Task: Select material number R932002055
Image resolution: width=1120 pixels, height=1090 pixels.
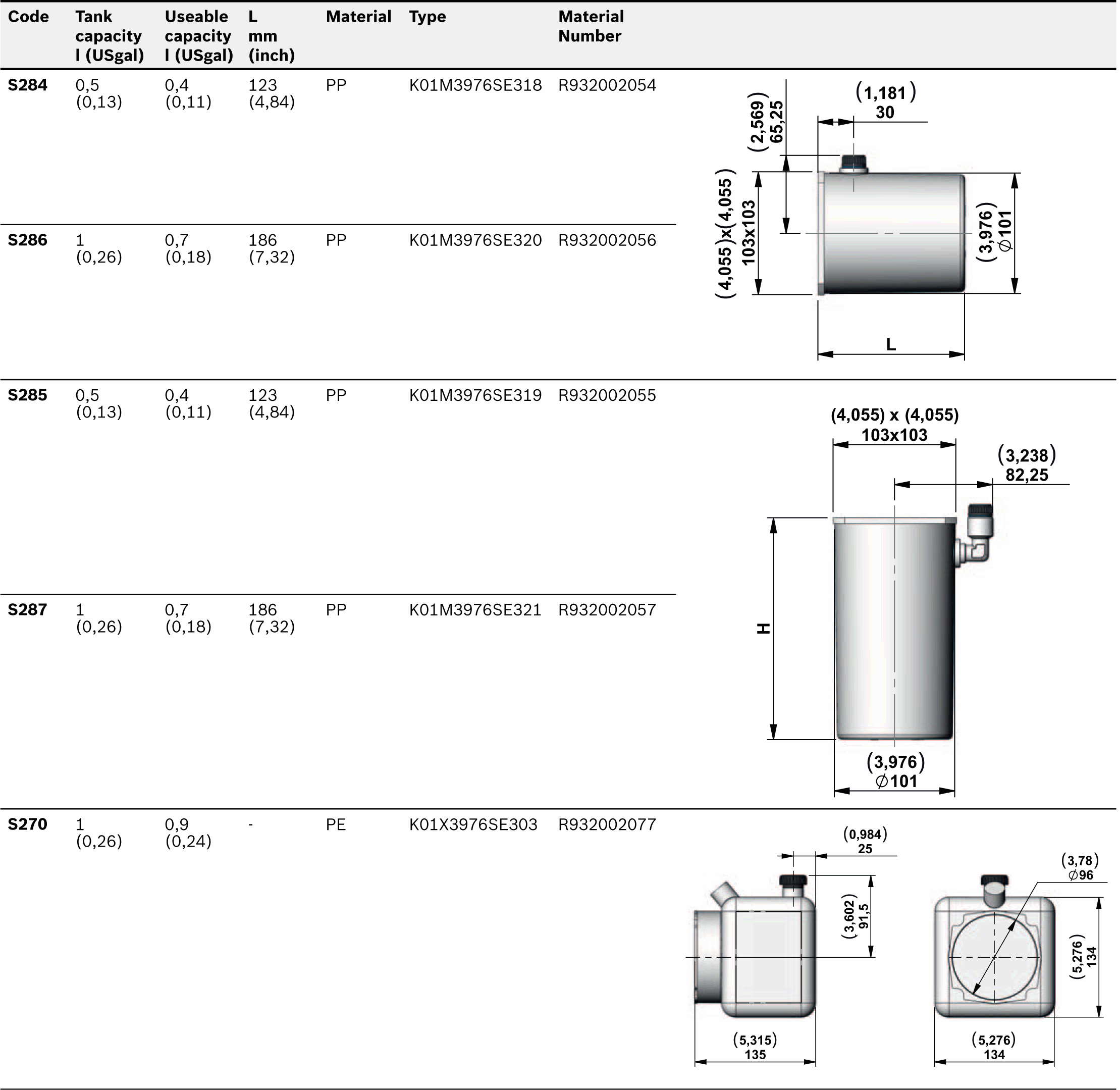Action: click(607, 396)
